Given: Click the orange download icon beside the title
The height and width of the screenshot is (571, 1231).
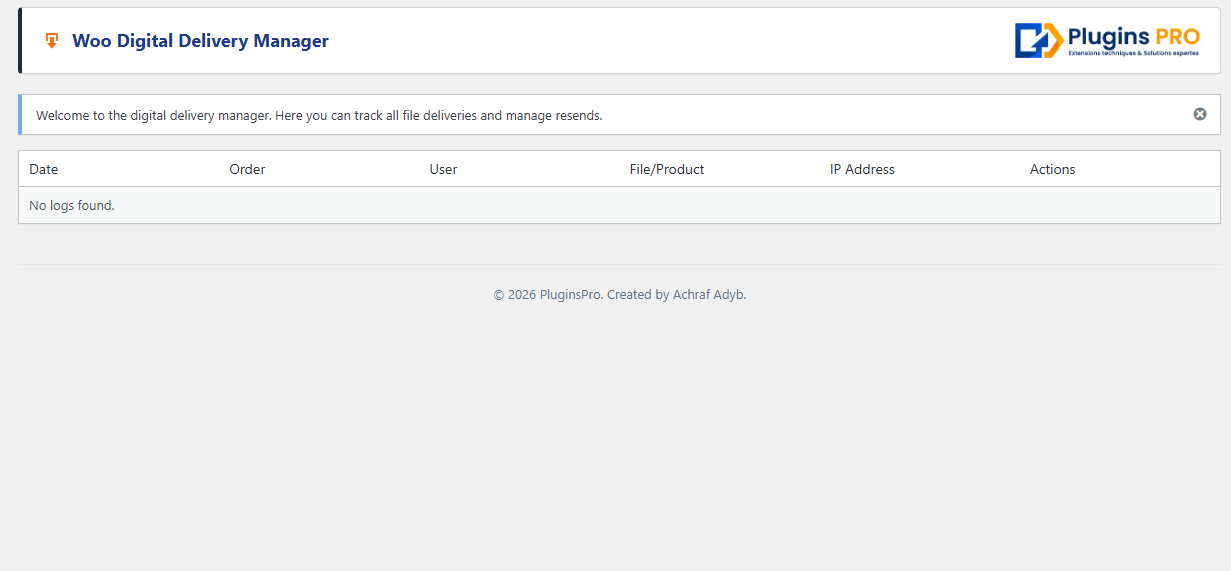Looking at the screenshot, I should click(52, 41).
